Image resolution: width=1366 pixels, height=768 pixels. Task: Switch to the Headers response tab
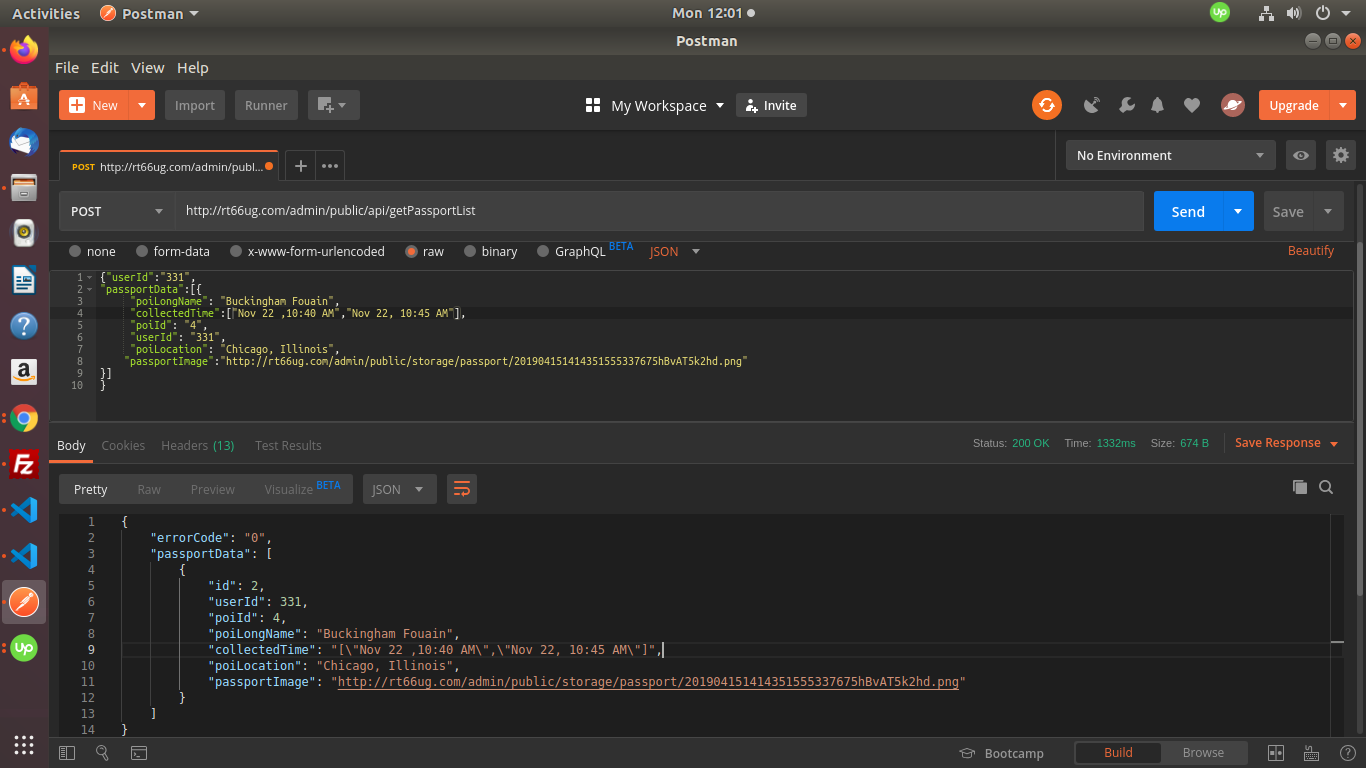[x=197, y=445]
